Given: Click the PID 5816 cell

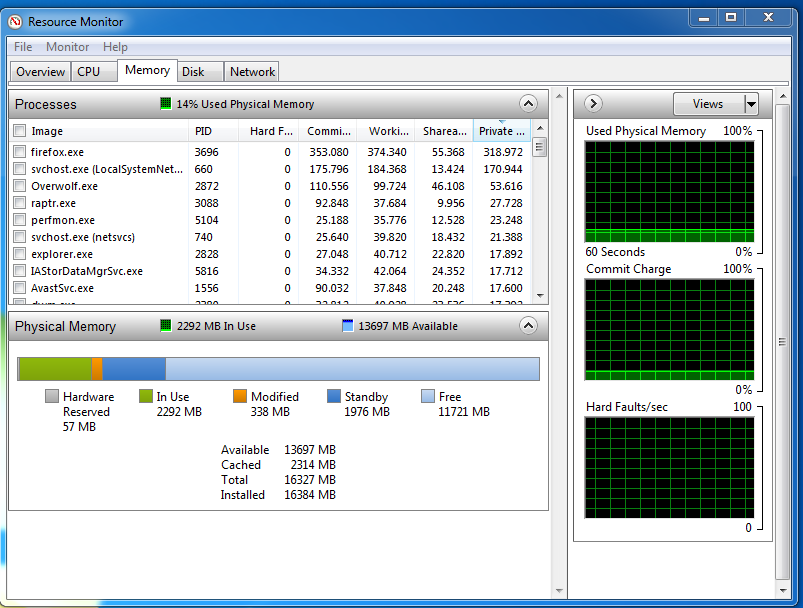Looking at the screenshot, I should (x=206, y=271).
